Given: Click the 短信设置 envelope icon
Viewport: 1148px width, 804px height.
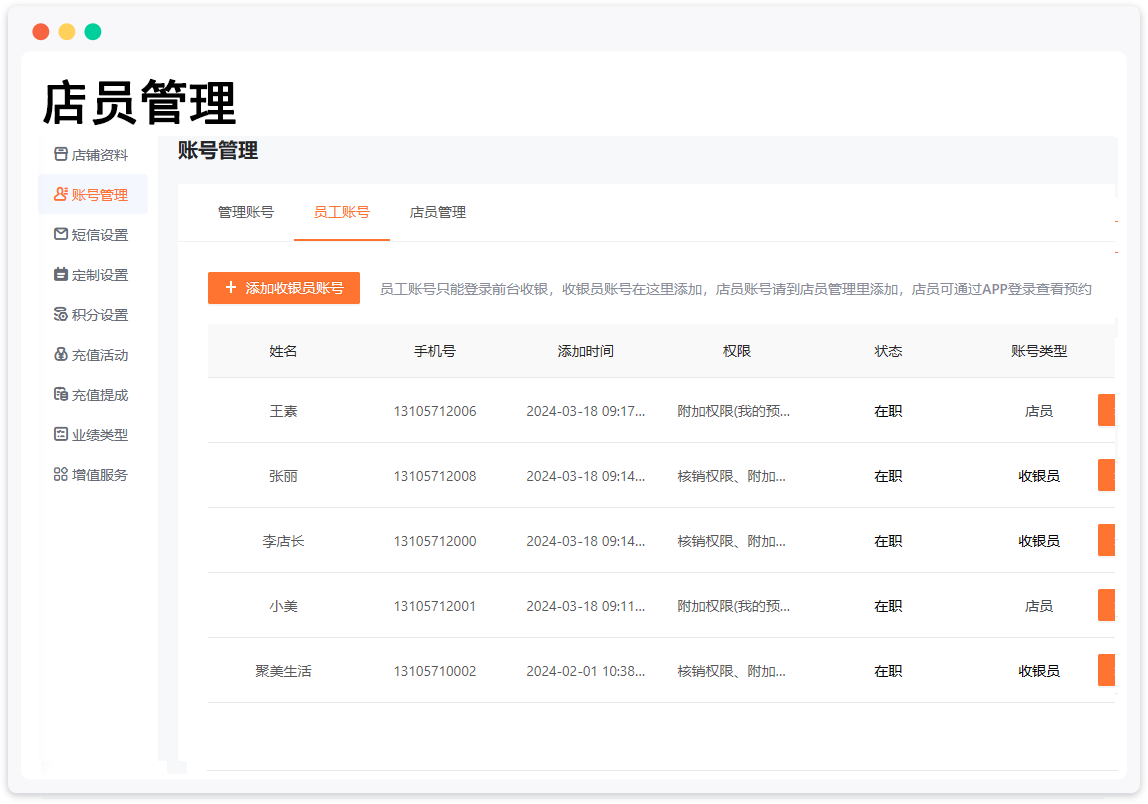Looking at the screenshot, I should (x=60, y=235).
